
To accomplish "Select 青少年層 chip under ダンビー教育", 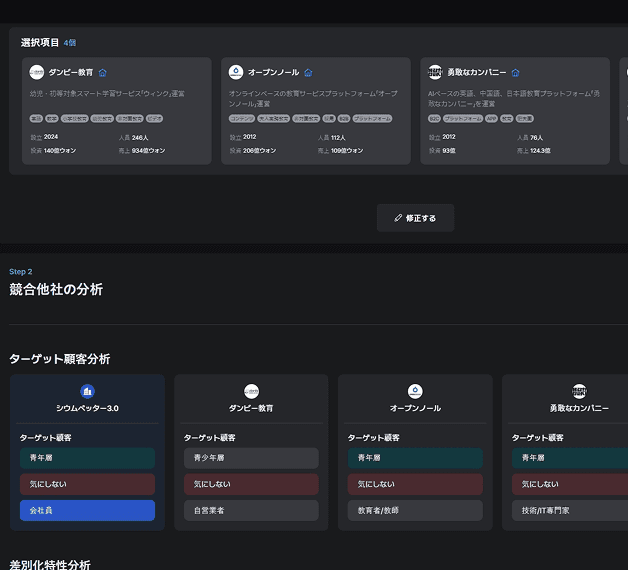I will (251, 458).
